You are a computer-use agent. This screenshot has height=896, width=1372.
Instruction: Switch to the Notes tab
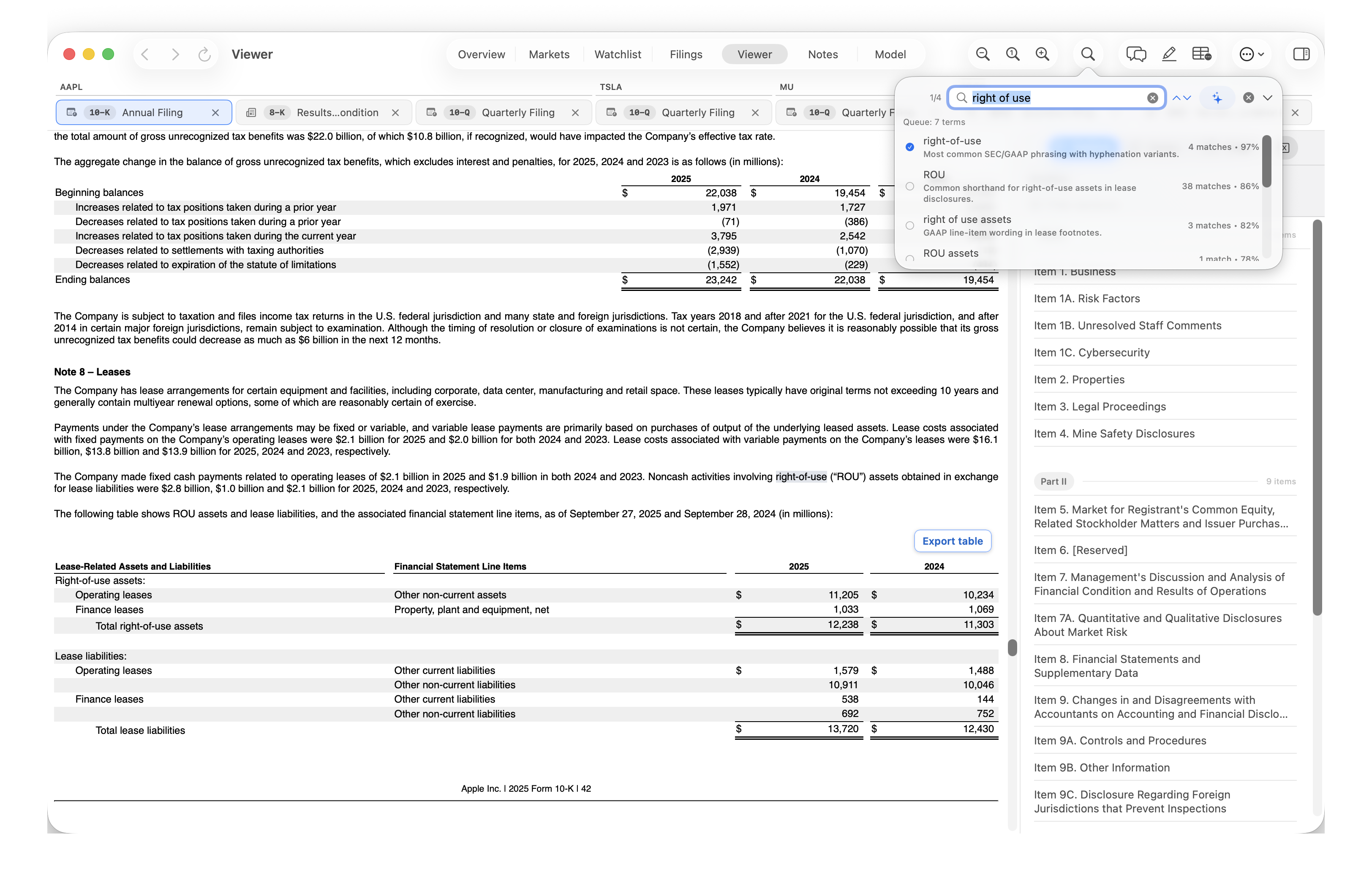click(822, 54)
